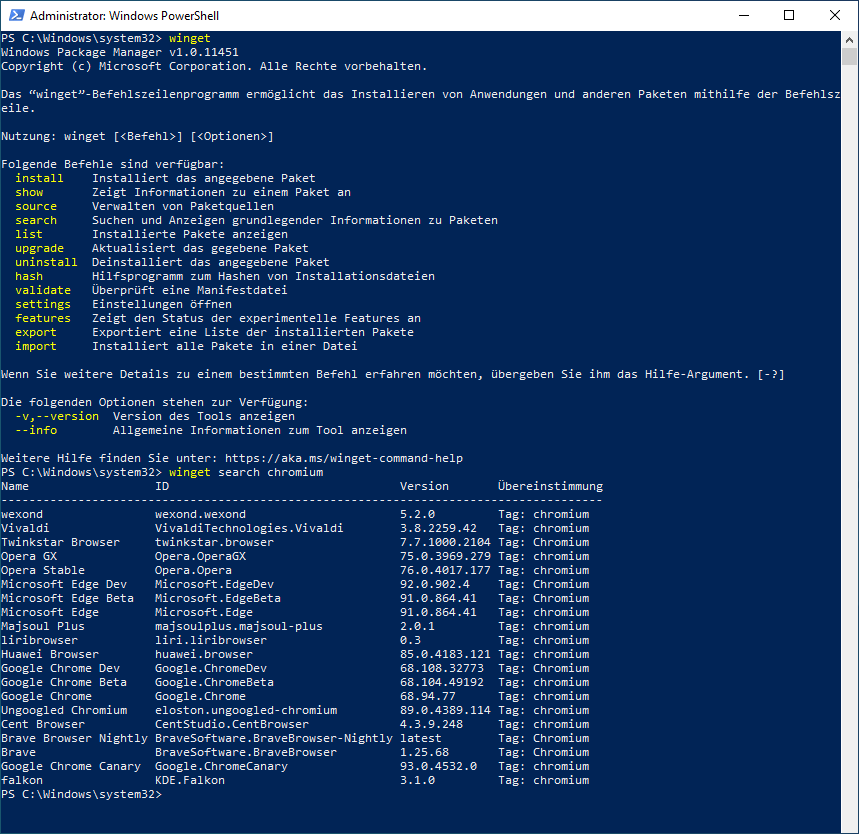
Task: Select the upgrade command in the command list
Action: point(39,247)
